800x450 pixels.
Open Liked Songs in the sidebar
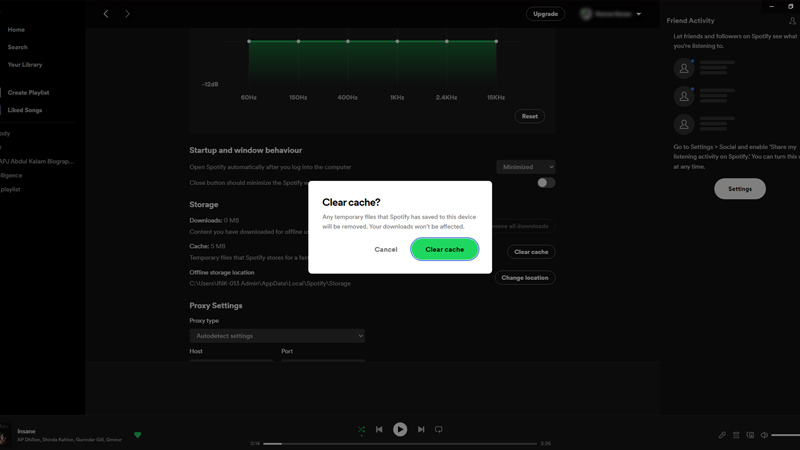(24, 110)
